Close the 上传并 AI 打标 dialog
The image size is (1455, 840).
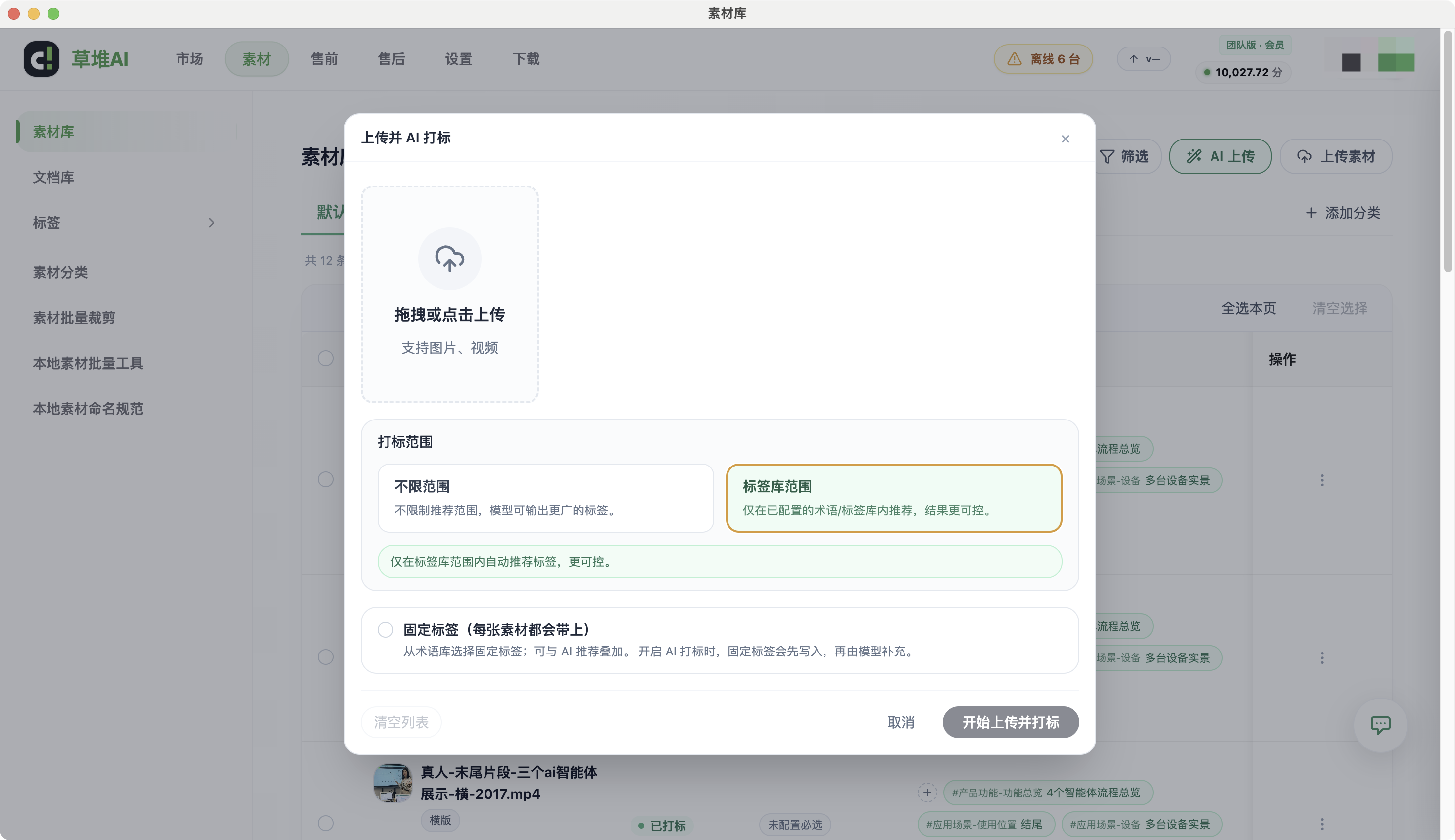point(1065,139)
